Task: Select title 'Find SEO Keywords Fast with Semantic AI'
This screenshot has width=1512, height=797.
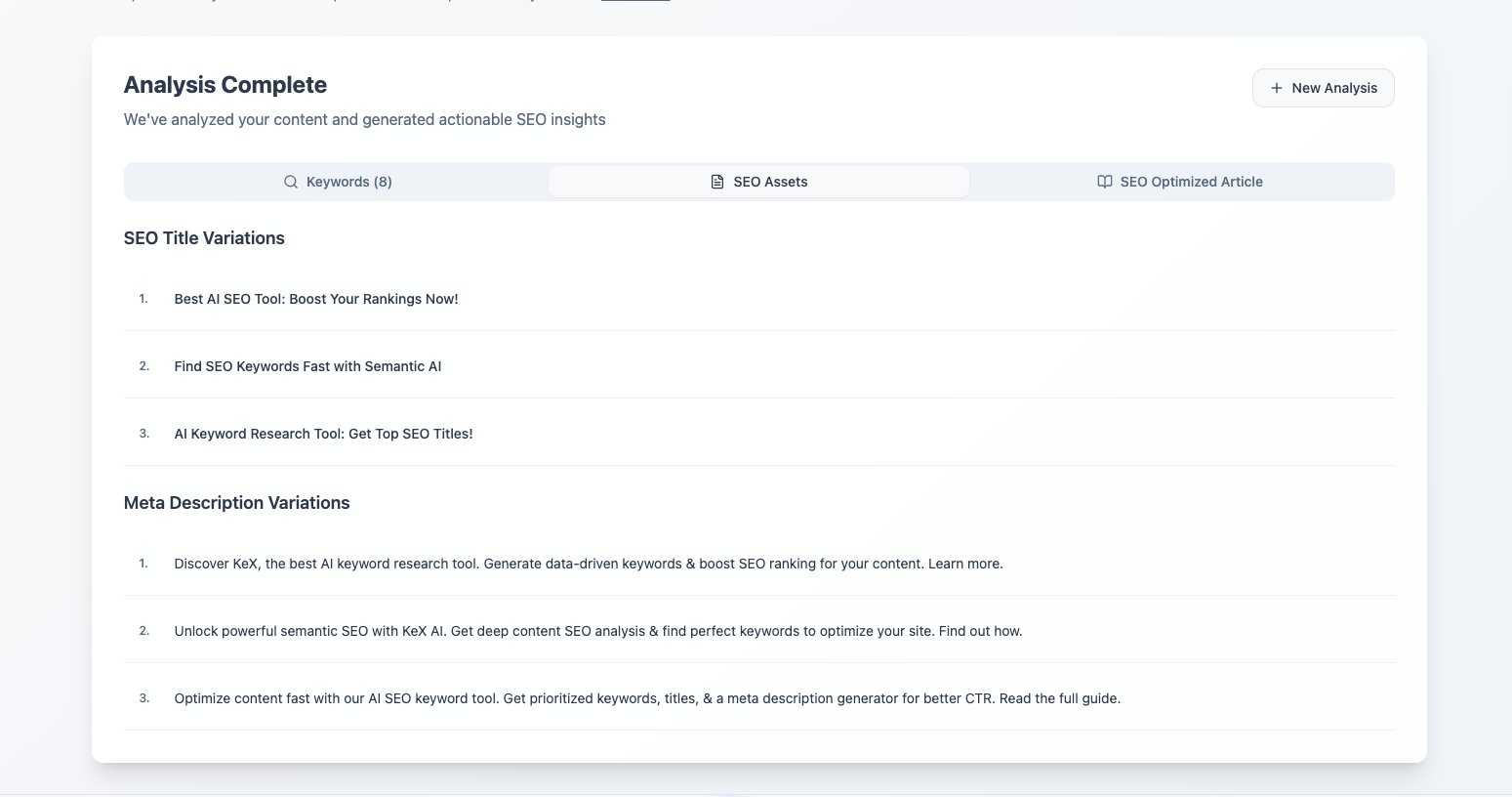Action: [306, 366]
